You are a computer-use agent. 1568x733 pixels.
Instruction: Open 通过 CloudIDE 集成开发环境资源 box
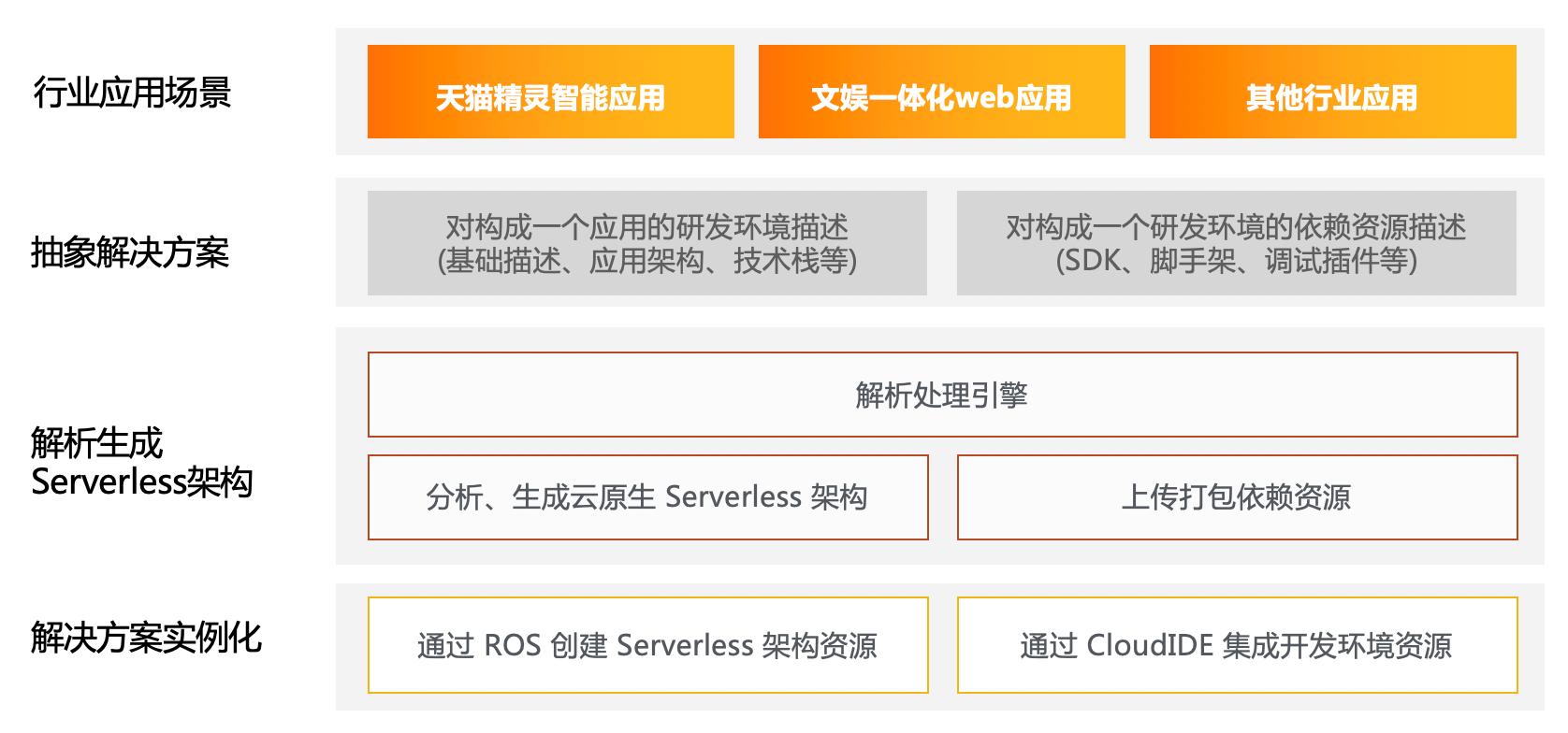[x=1236, y=645]
